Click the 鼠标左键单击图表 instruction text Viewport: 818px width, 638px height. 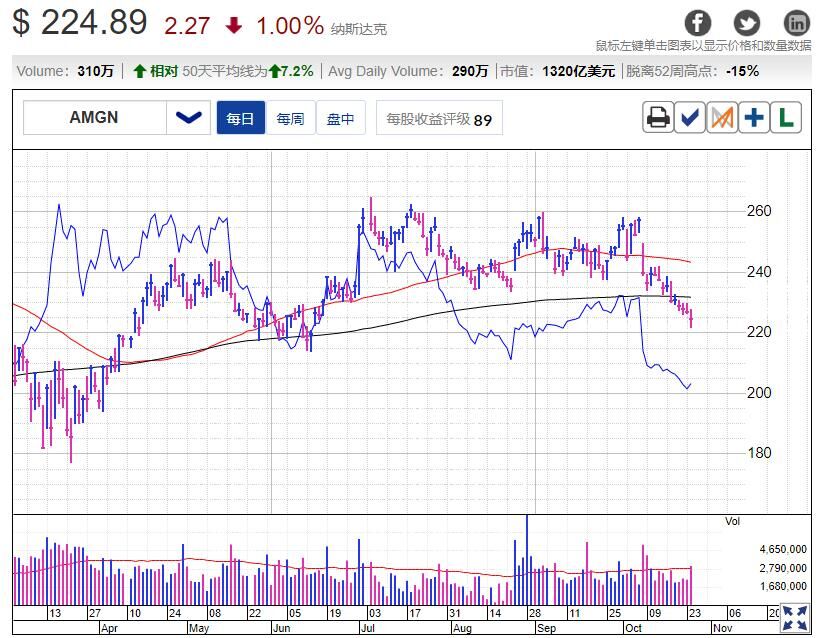703,46
